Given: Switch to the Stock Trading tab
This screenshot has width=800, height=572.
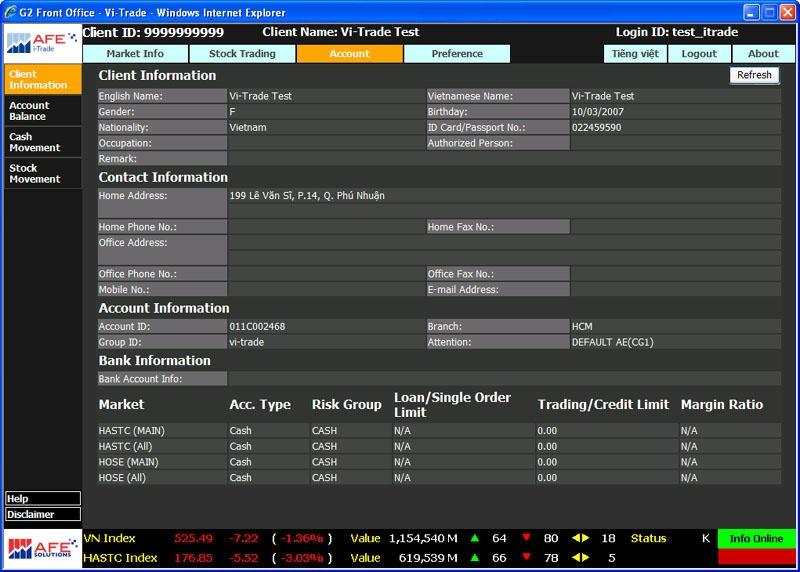Looking at the screenshot, I should 242,54.
